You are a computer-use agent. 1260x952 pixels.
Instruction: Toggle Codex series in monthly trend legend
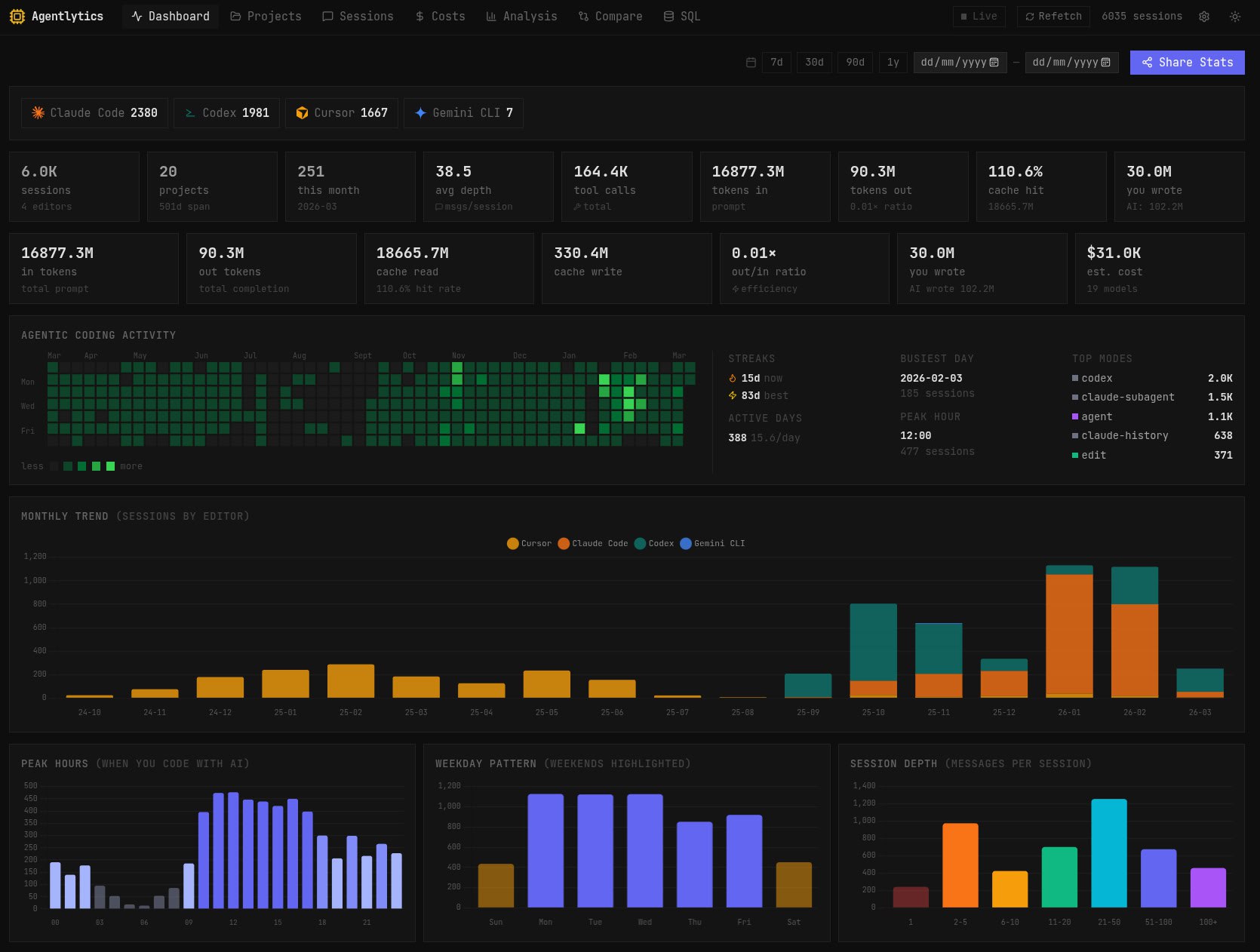point(654,543)
